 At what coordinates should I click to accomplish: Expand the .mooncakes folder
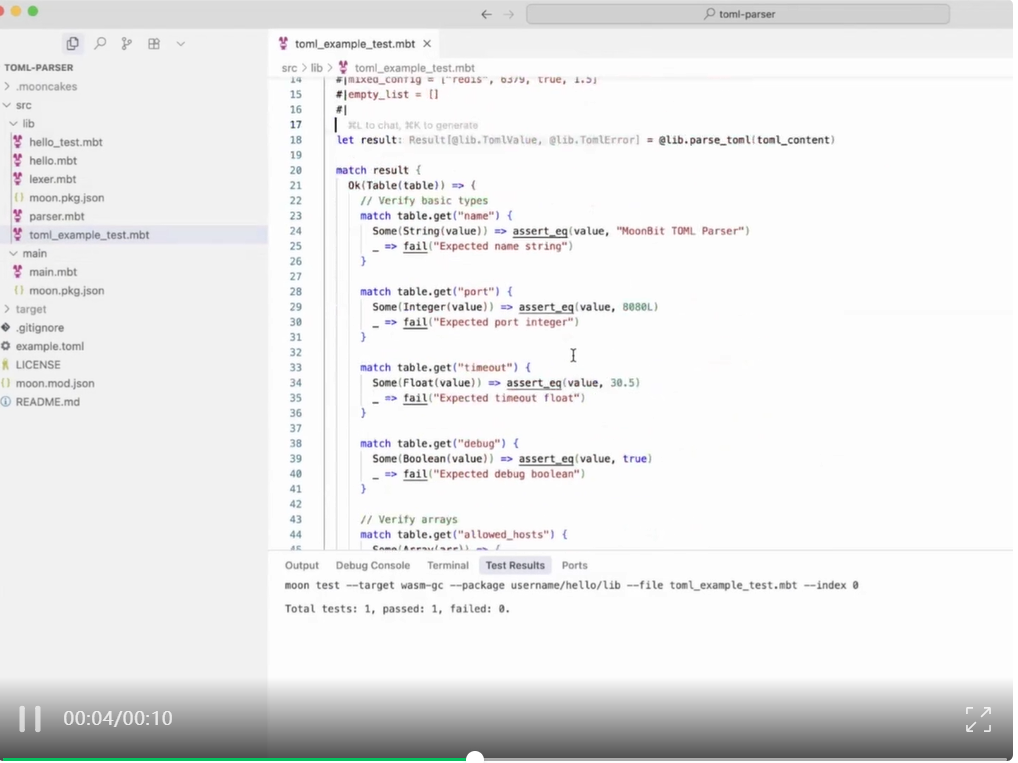[46, 86]
